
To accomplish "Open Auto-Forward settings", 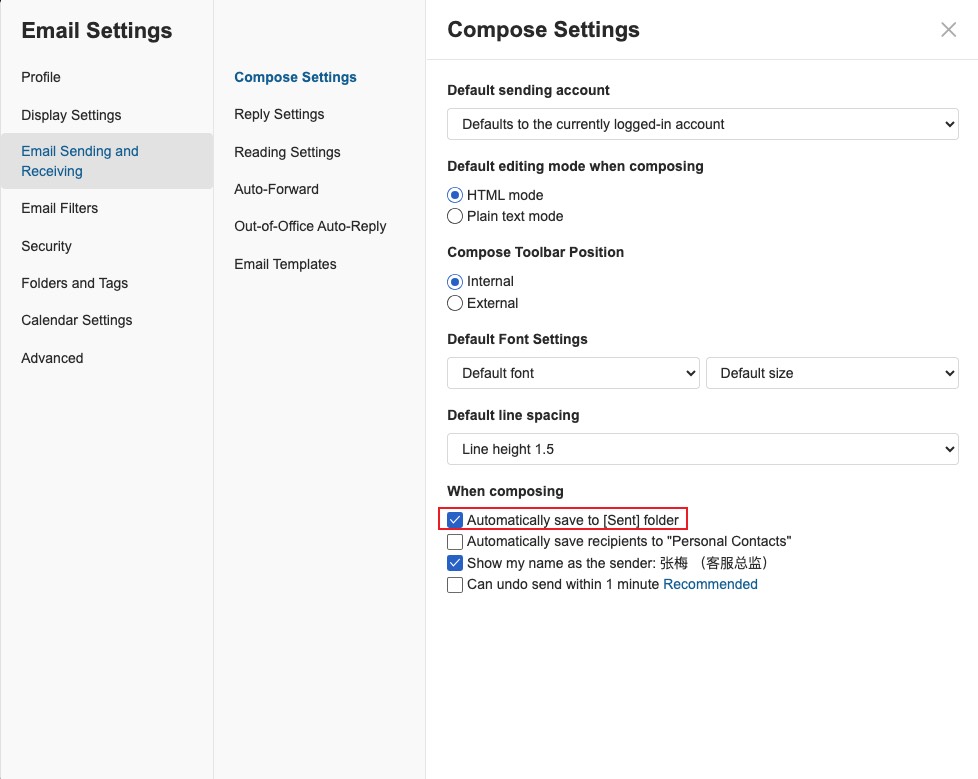I will pos(276,189).
